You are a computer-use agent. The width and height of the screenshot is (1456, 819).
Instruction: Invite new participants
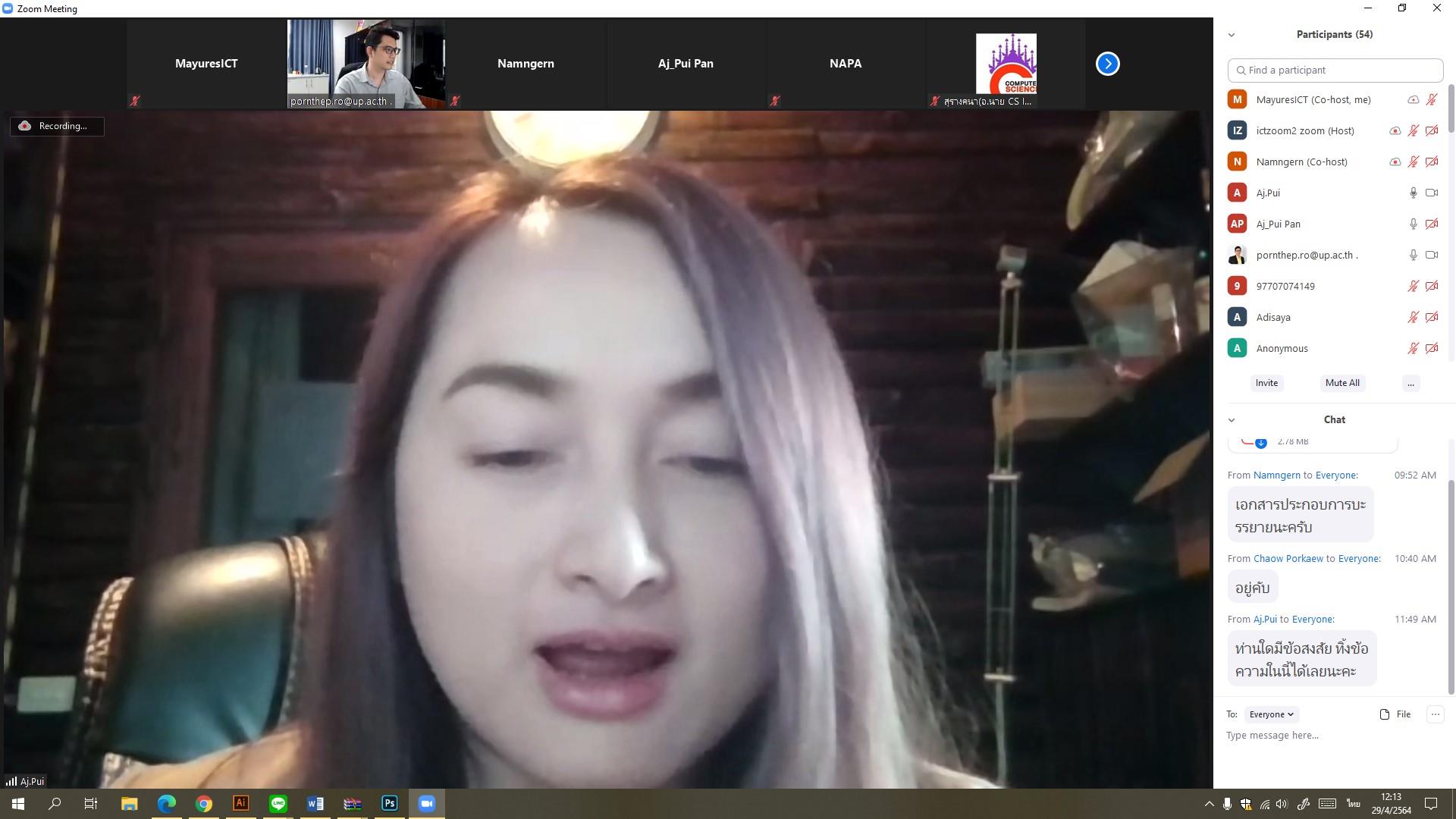[x=1266, y=383]
